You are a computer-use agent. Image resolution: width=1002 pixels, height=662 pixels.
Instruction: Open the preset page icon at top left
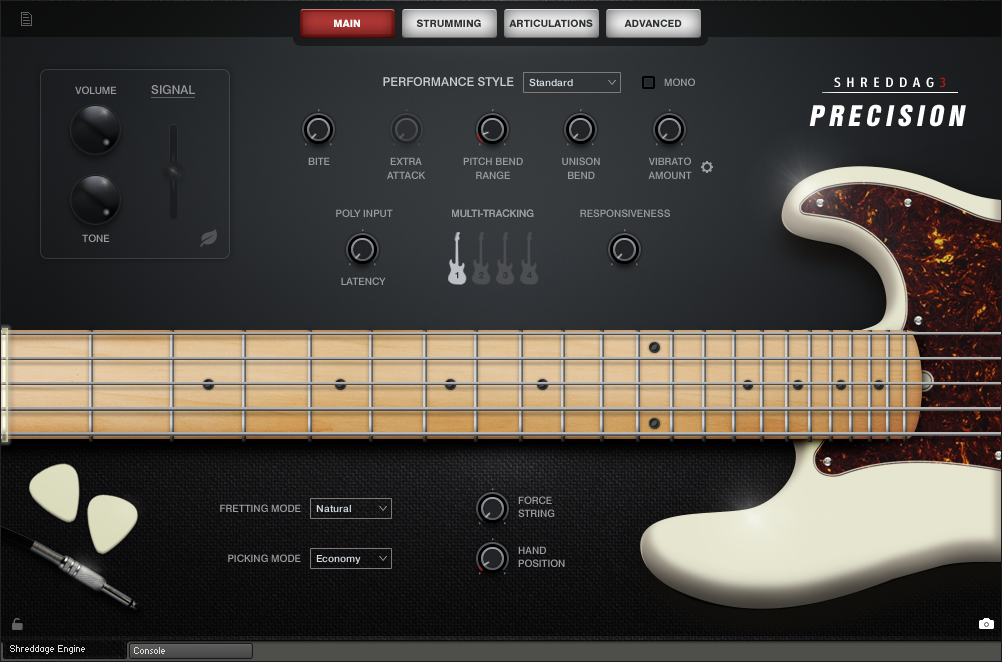coord(26,17)
